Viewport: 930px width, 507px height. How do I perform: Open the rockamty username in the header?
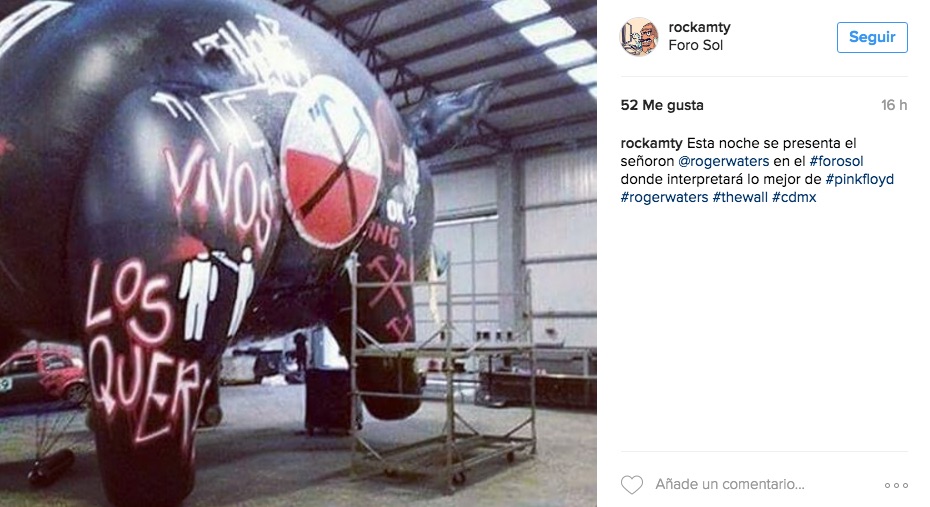pos(699,27)
